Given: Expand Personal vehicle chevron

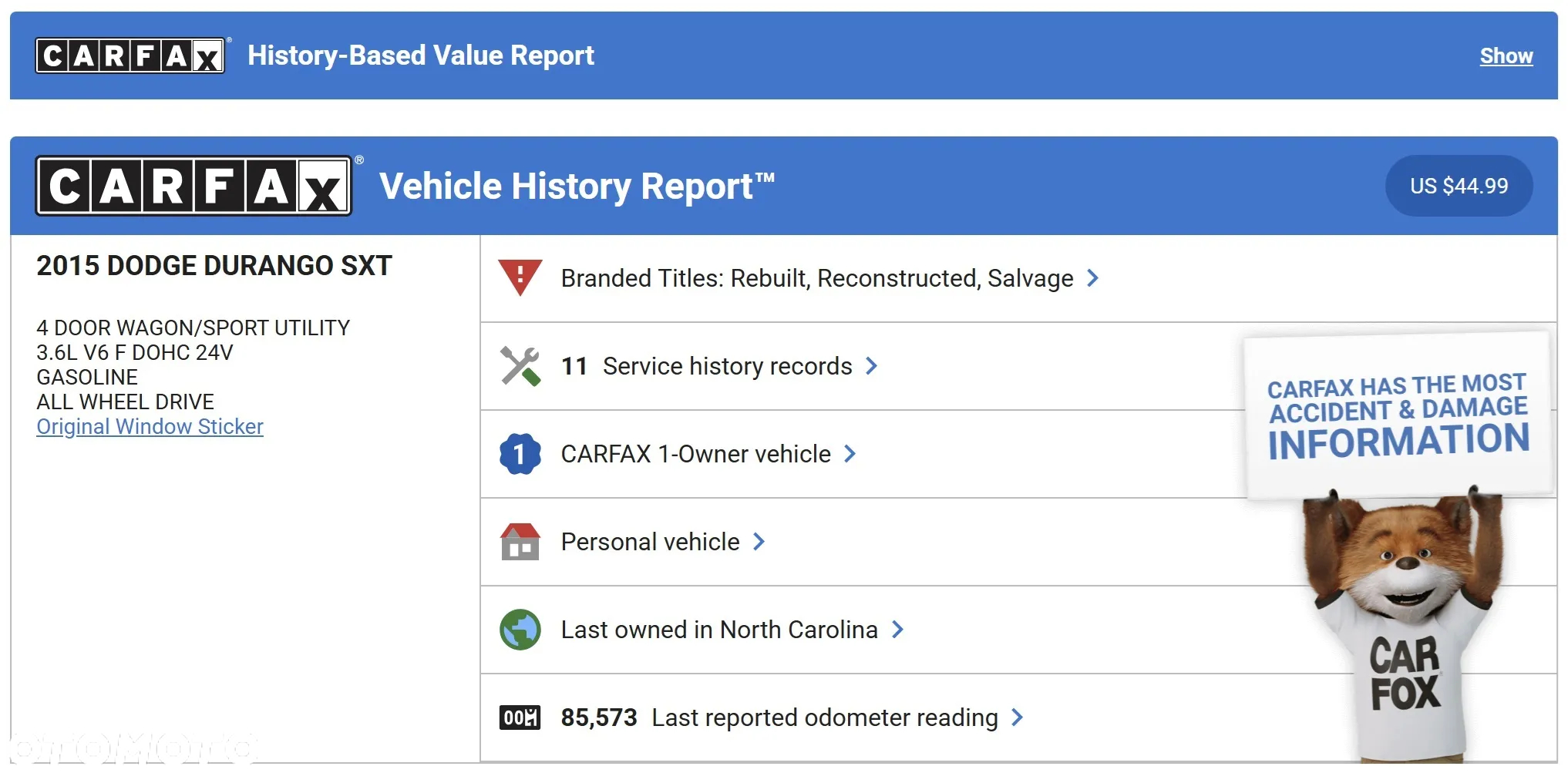Looking at the screenshot, I should 759,542.
